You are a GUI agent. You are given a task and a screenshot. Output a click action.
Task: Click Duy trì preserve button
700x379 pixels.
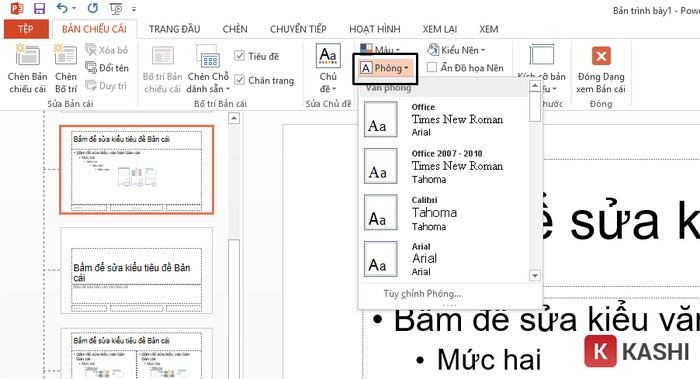(x=106, y=85)
